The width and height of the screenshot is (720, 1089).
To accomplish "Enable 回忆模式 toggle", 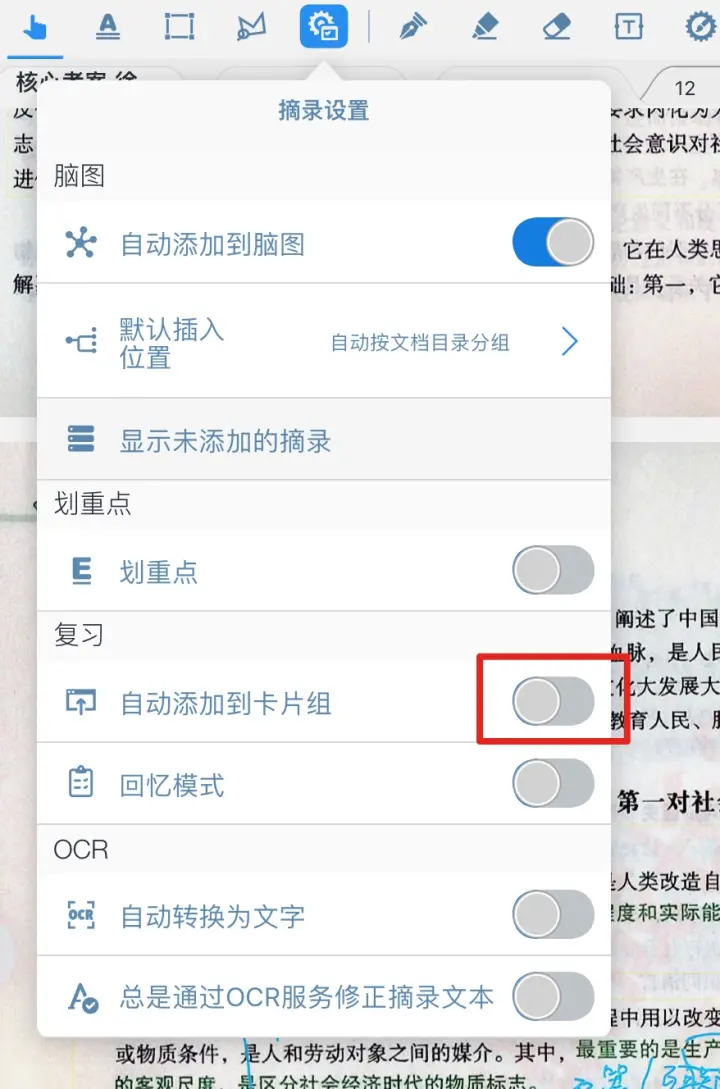I will (553, 783).
